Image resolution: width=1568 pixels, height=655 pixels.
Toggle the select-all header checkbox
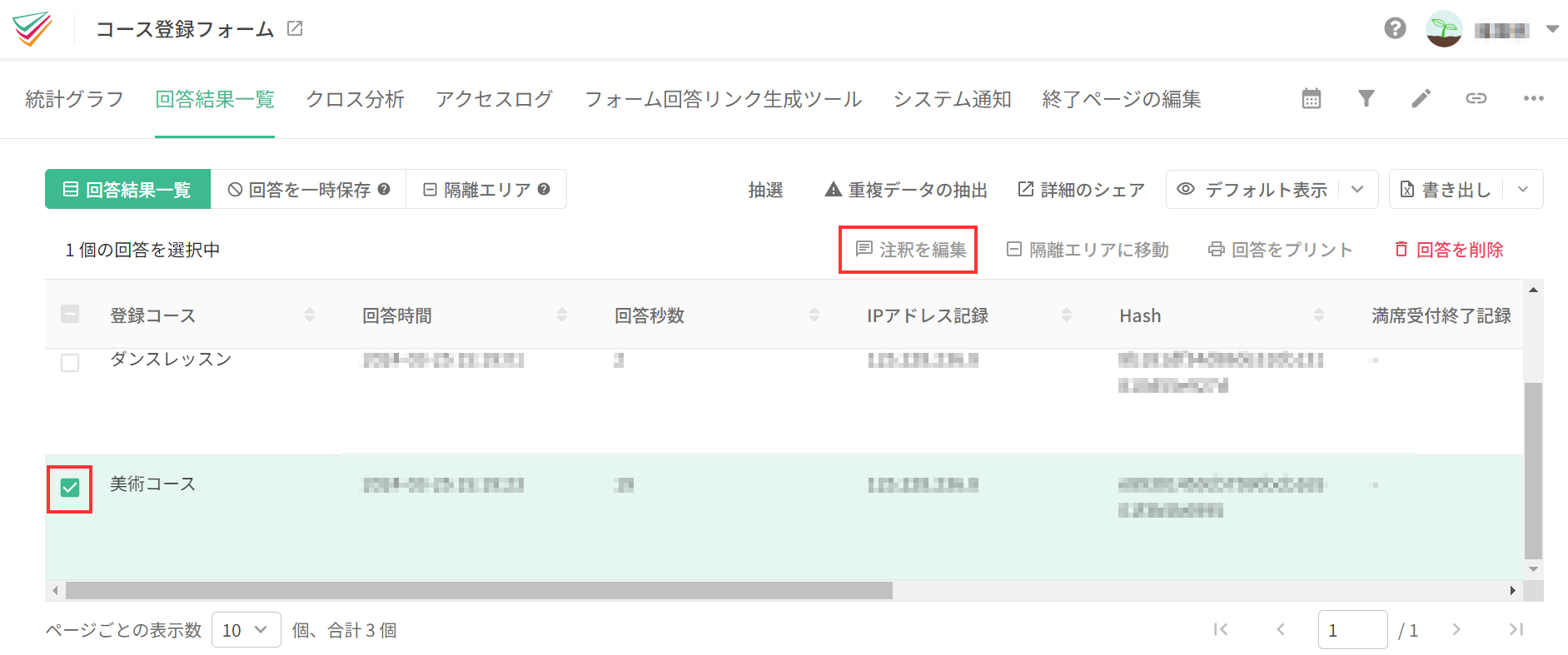70,314
